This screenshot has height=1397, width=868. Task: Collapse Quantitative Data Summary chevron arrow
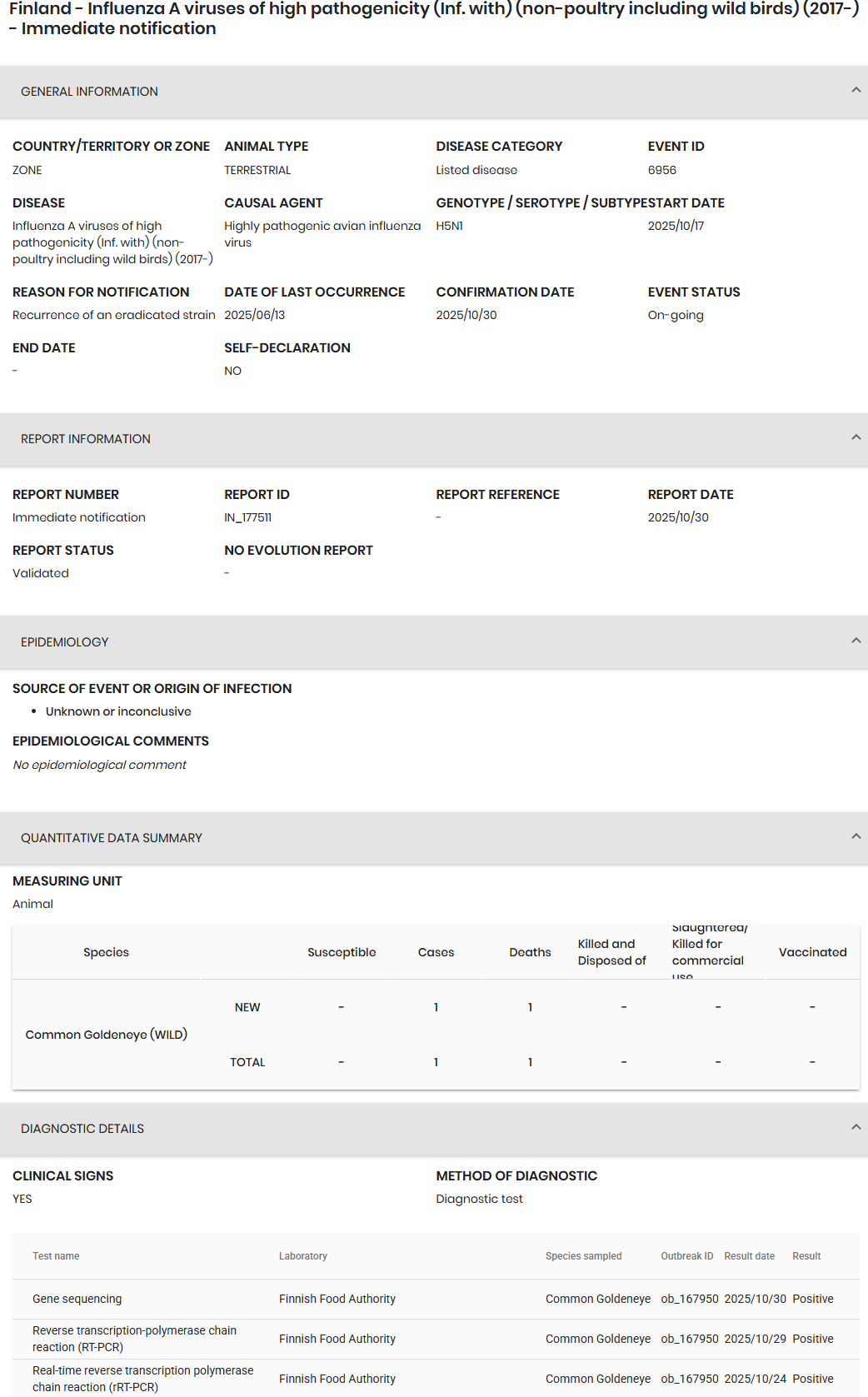tap(856, 836)
